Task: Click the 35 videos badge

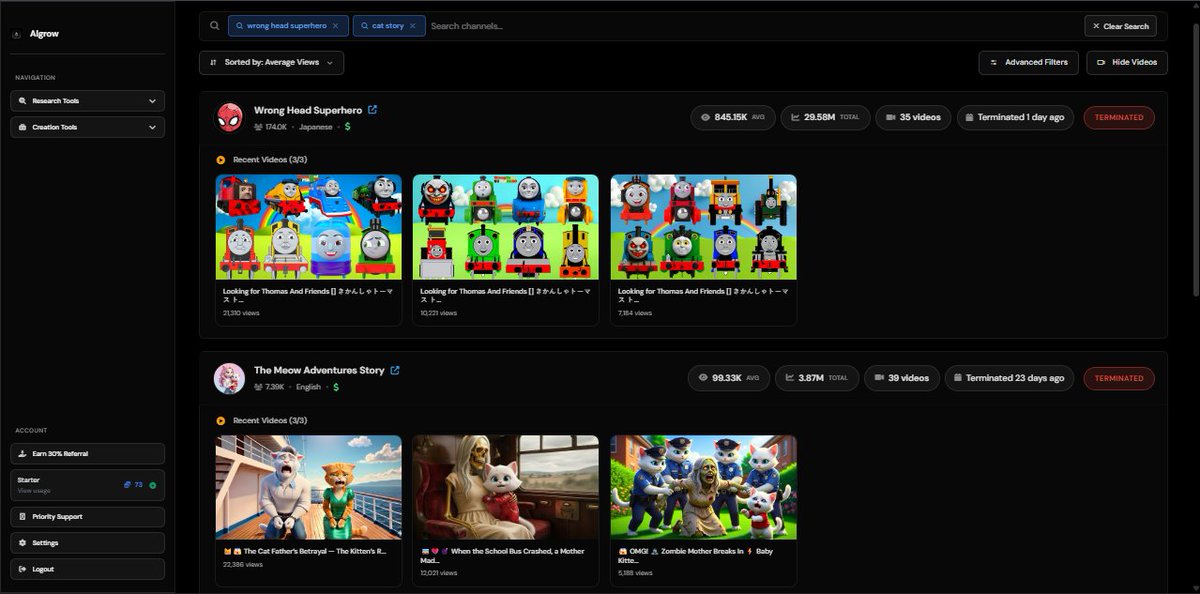Action: click(x=913, y=117)
